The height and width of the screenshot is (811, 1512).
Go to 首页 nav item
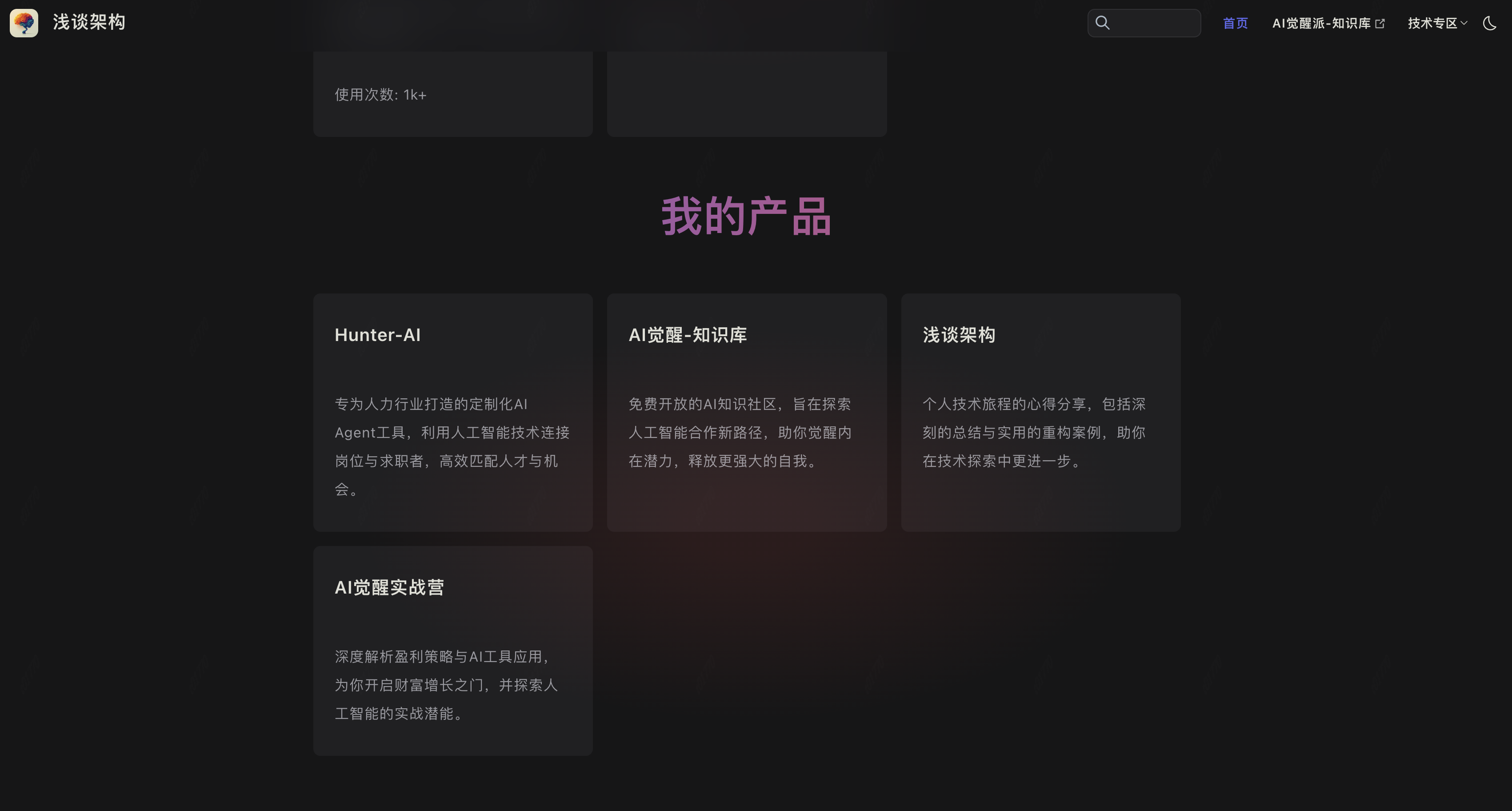(1235, 24)
